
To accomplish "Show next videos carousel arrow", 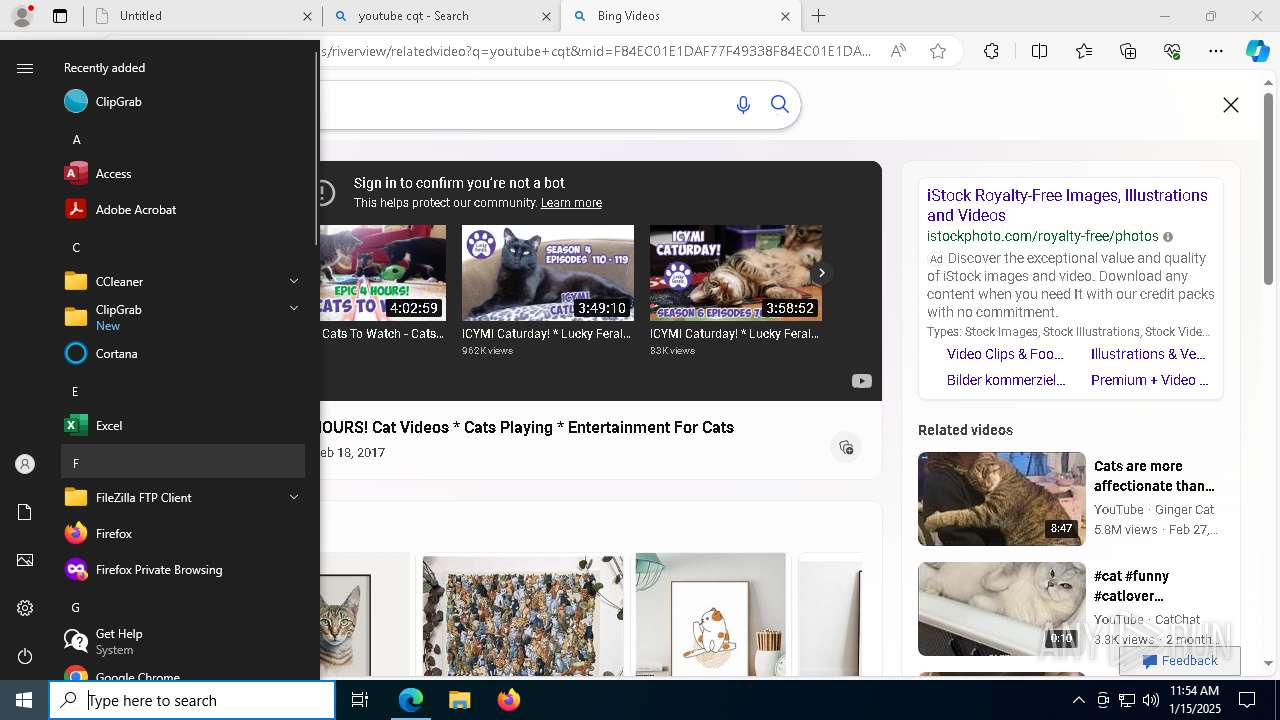I will (821, 272).
